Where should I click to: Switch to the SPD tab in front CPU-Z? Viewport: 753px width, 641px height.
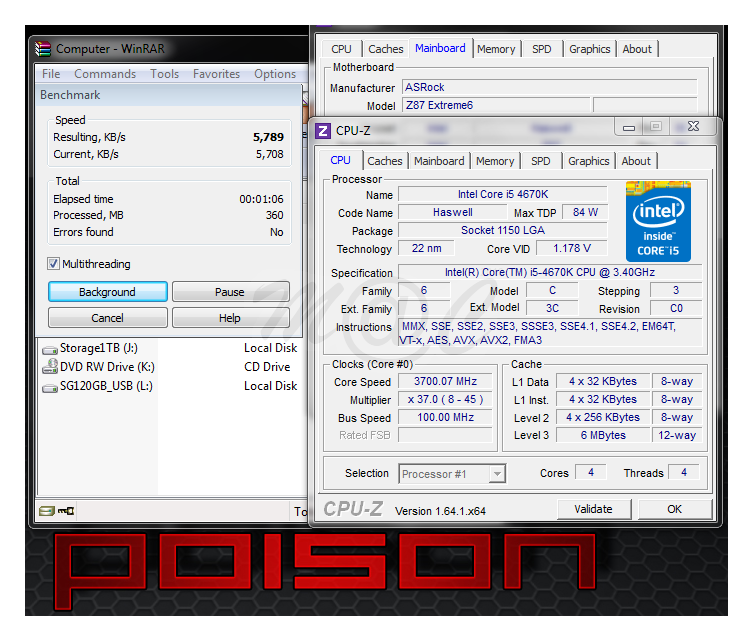[x=541, y=161]
